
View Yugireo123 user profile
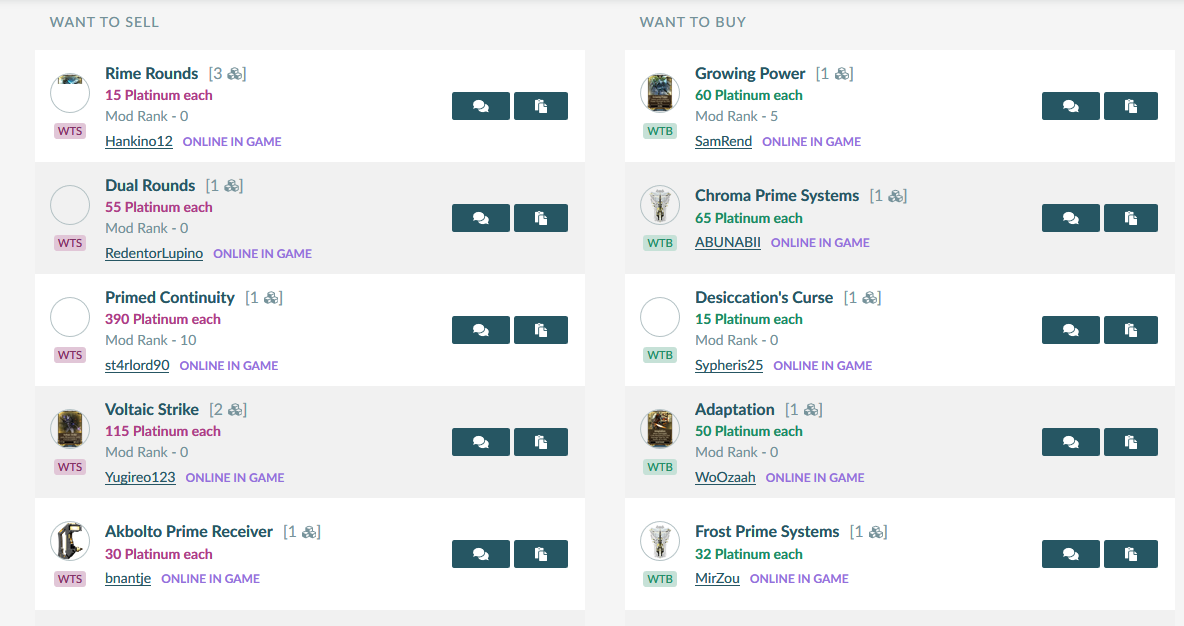pyautogui.click(x=140, y=477)
